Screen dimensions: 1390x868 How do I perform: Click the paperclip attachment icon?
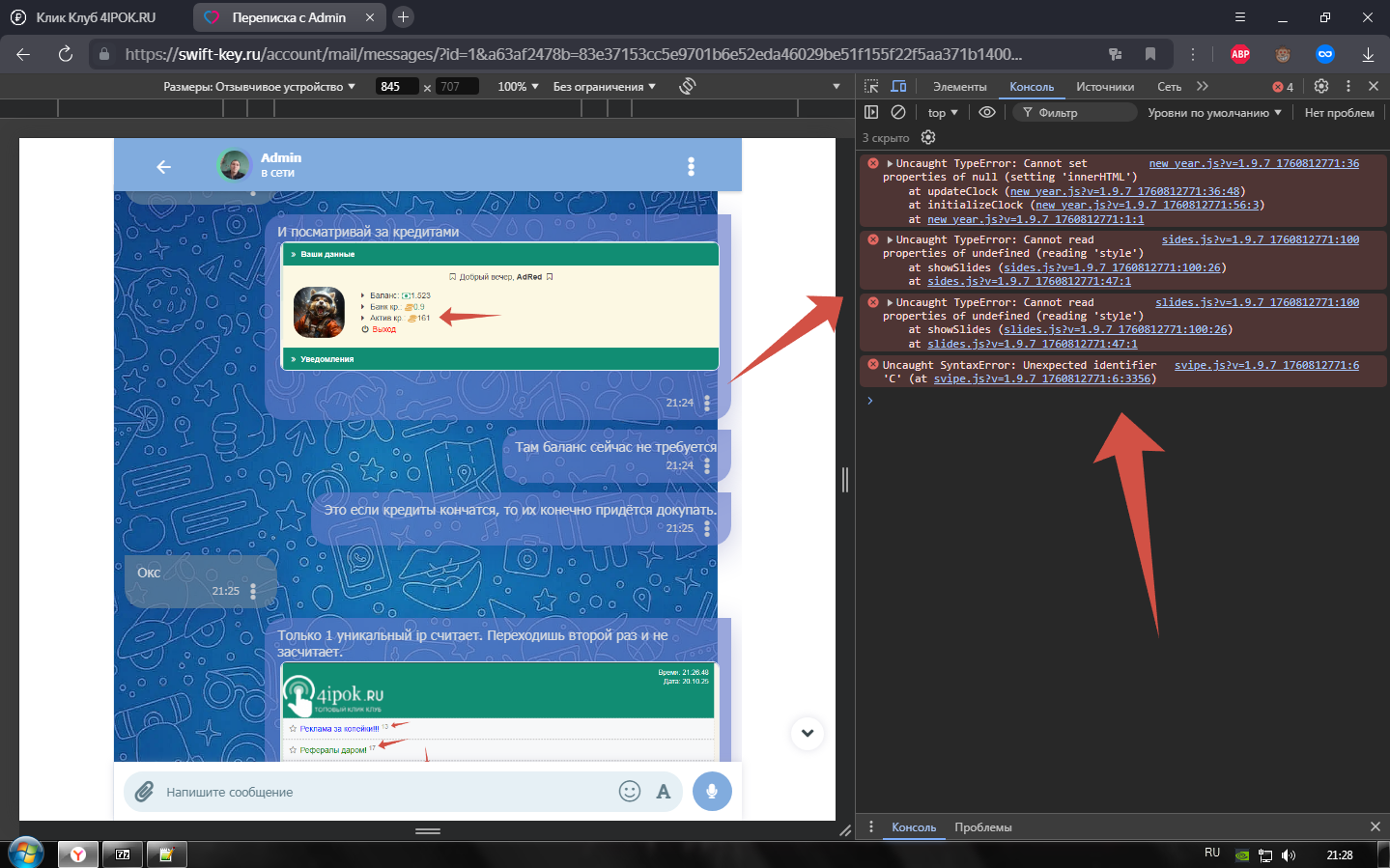[145, 792]
